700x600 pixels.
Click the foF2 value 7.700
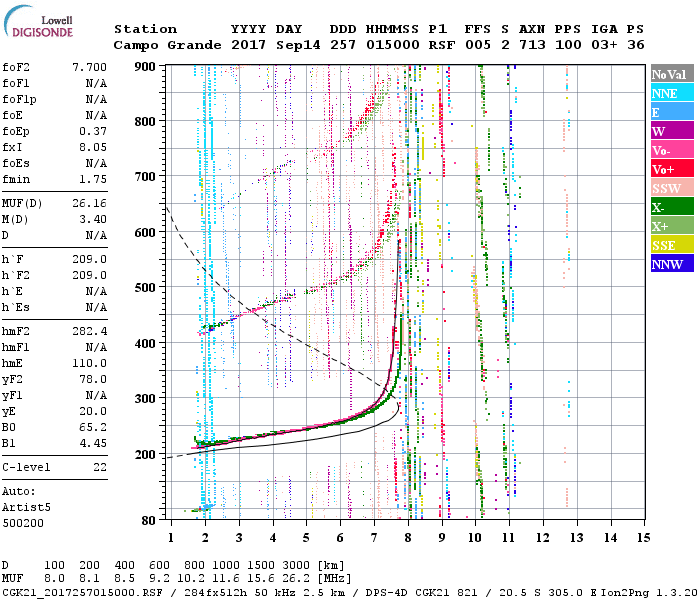pos(89,67)
